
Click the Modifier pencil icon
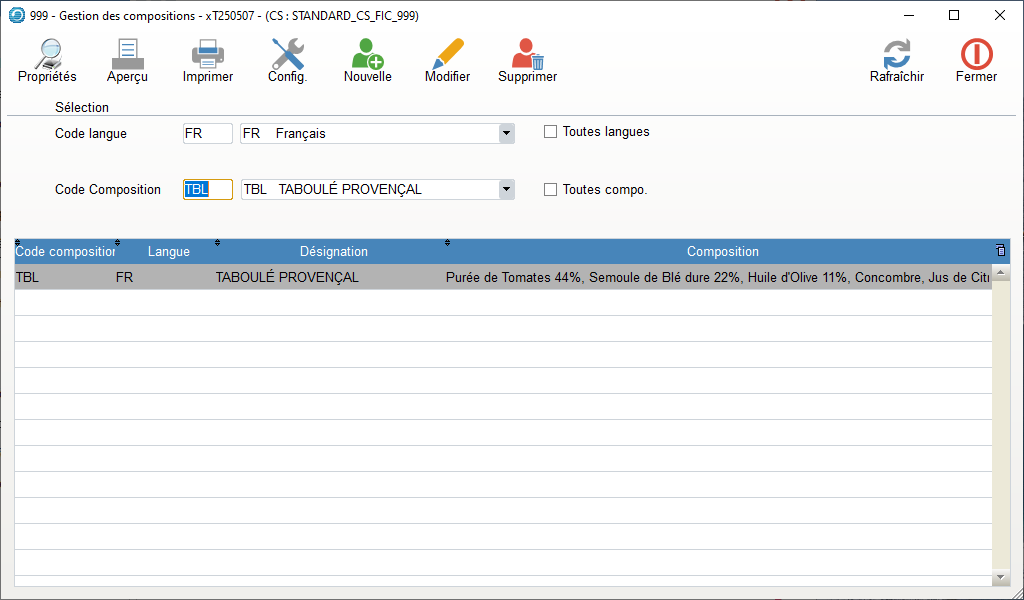coord(447,54)
